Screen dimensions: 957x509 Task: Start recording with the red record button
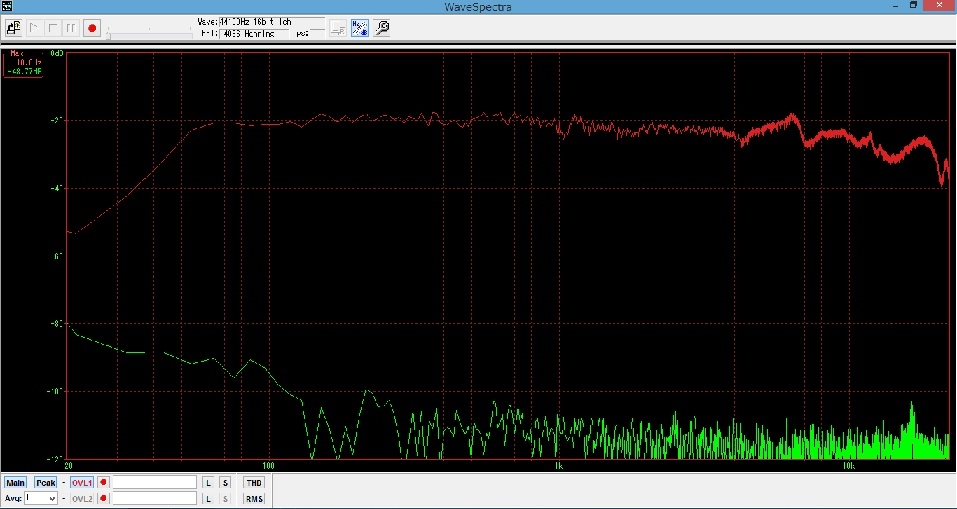92,28
